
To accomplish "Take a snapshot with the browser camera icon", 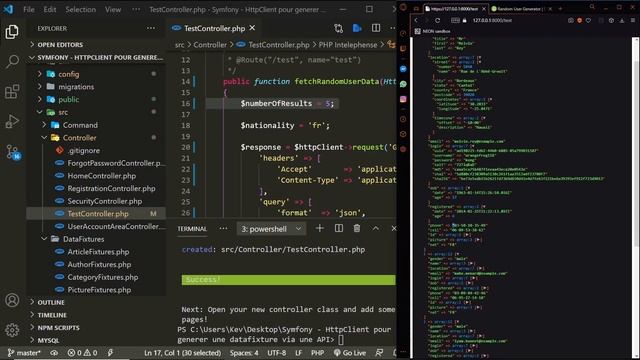I will pyautogui.click(x=571, y=20).
